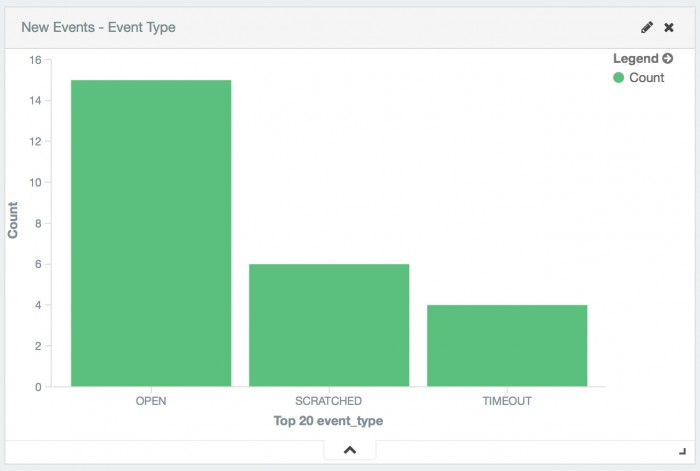
Task: Click the pencil edit icon in panel header
Action: click(x=647, y=27)
